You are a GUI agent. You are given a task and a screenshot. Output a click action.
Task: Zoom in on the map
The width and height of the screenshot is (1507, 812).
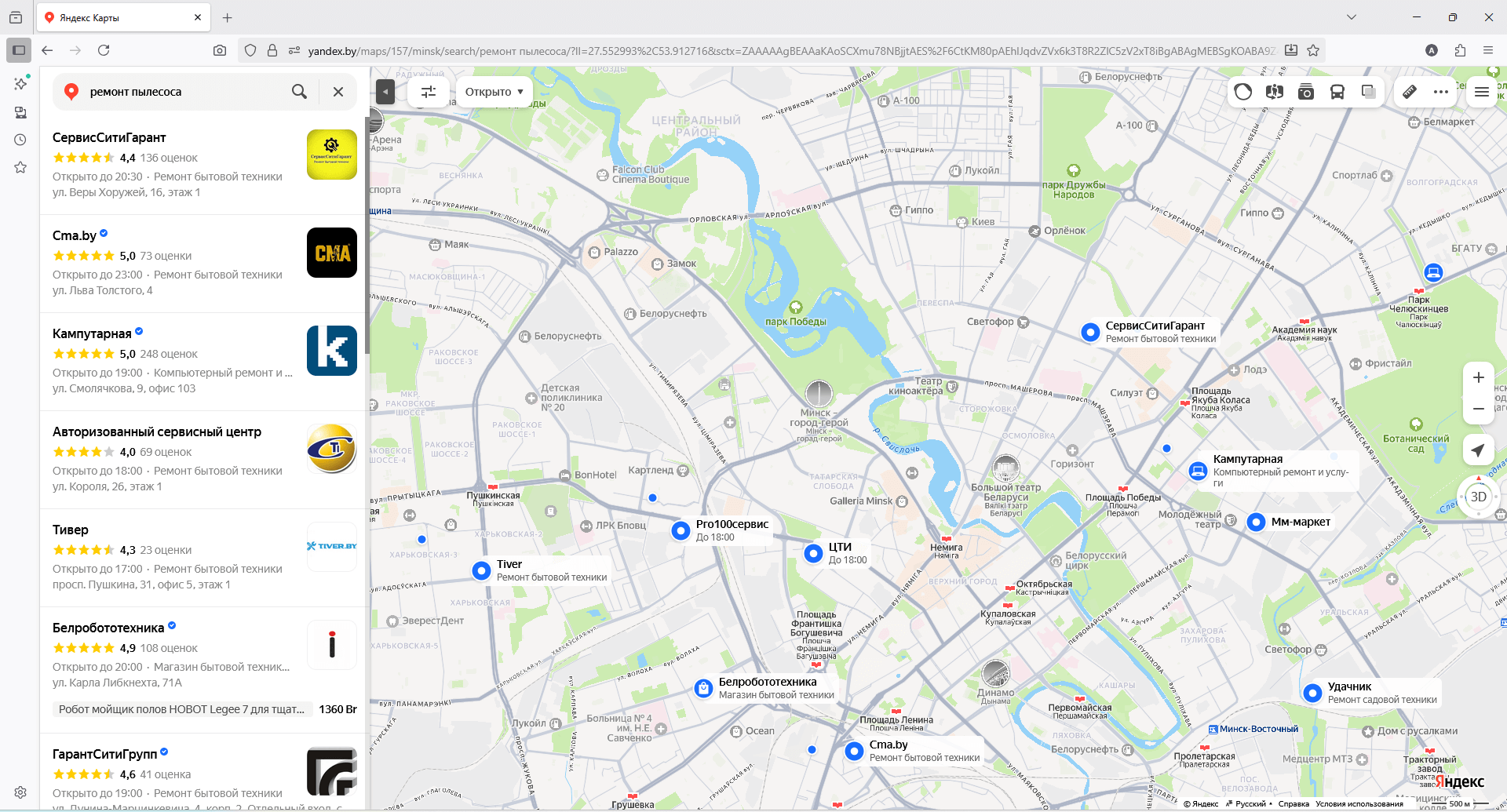click(x=1478, y=377)
